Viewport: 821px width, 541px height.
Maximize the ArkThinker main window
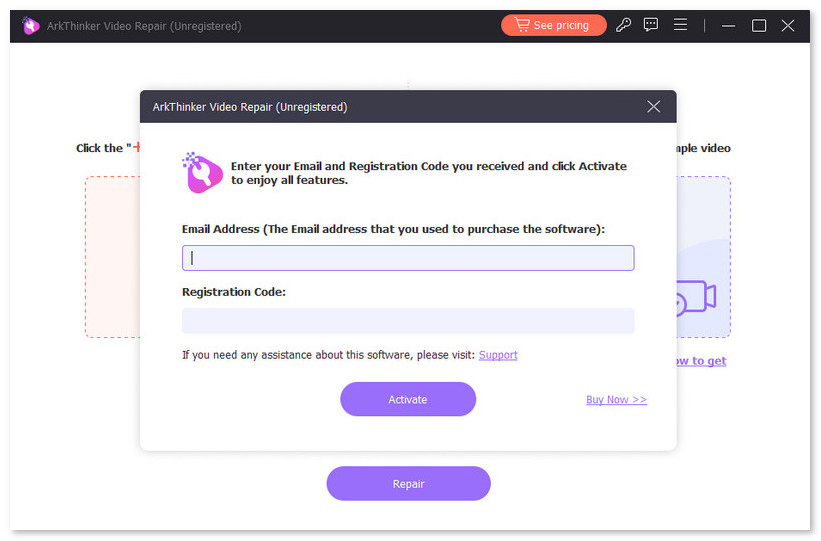759,26
